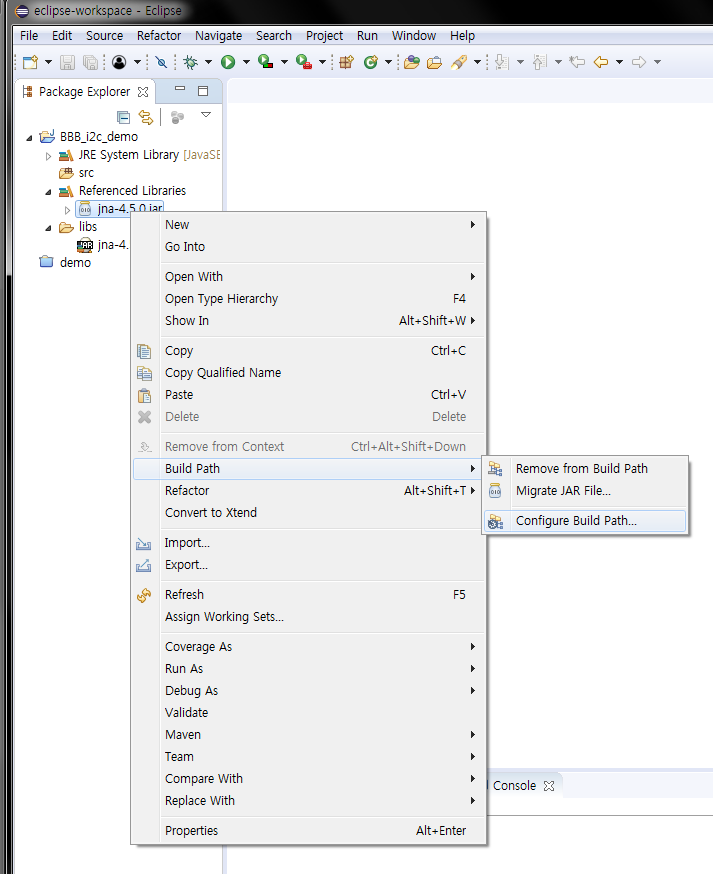
Task: Maximize the Package Explorer view
Action: point(203,91)
